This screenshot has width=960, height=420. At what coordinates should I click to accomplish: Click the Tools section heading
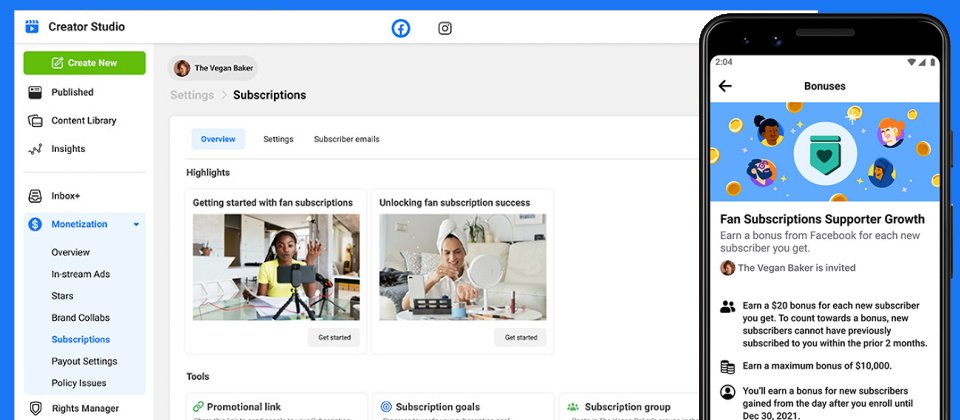(198, 377)
